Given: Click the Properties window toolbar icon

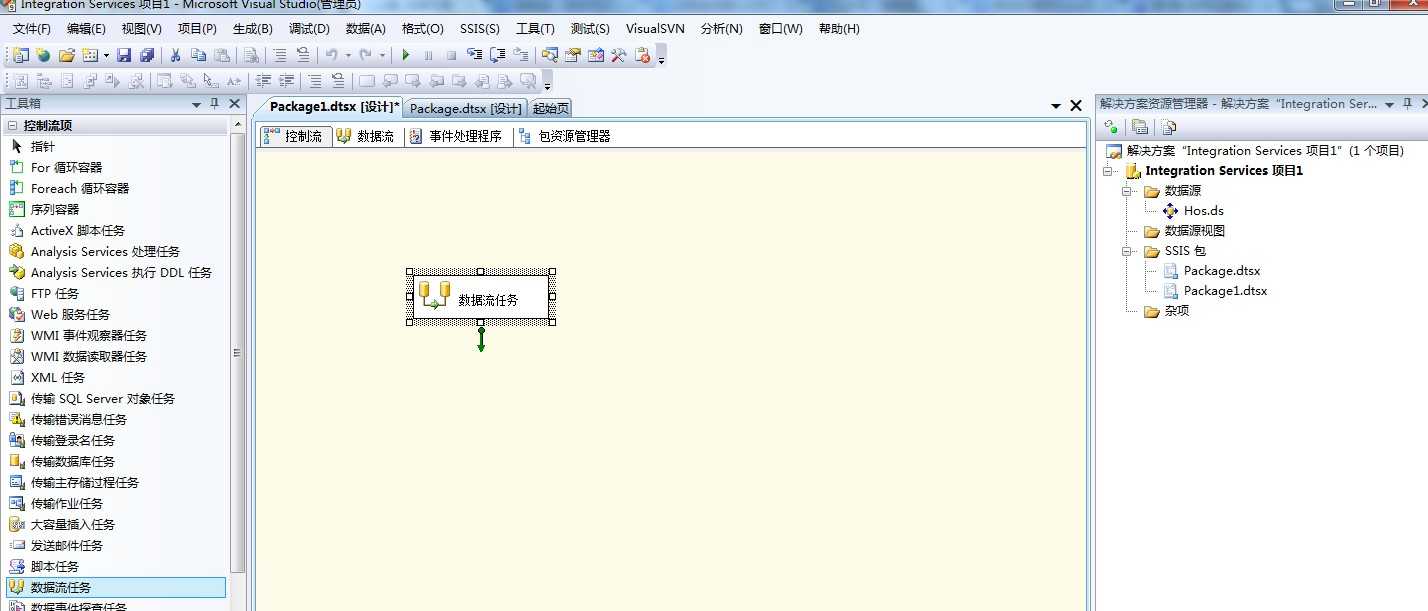Looking at the screenshot, I should click(x=573, y=55).
